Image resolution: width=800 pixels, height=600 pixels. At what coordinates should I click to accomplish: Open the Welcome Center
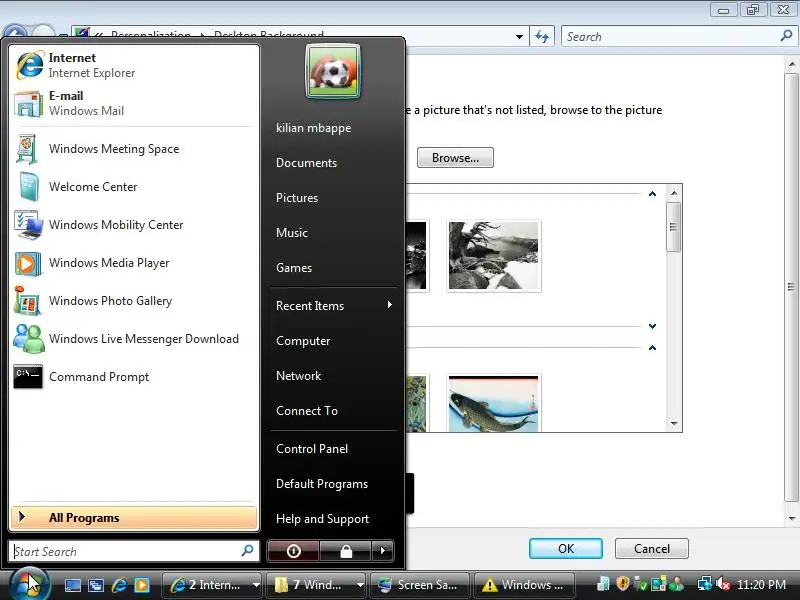coord(134,187)
